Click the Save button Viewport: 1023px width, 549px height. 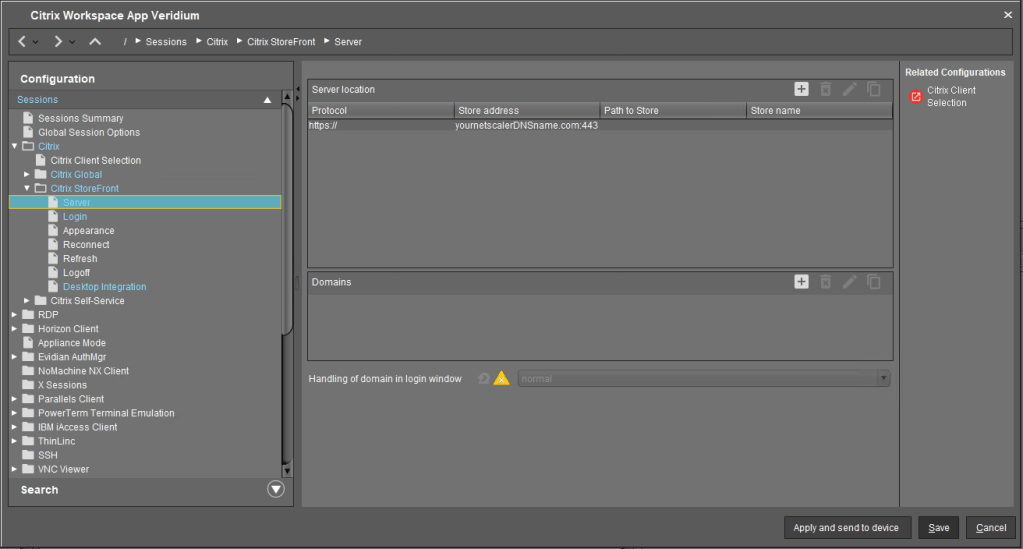point(939,528)
